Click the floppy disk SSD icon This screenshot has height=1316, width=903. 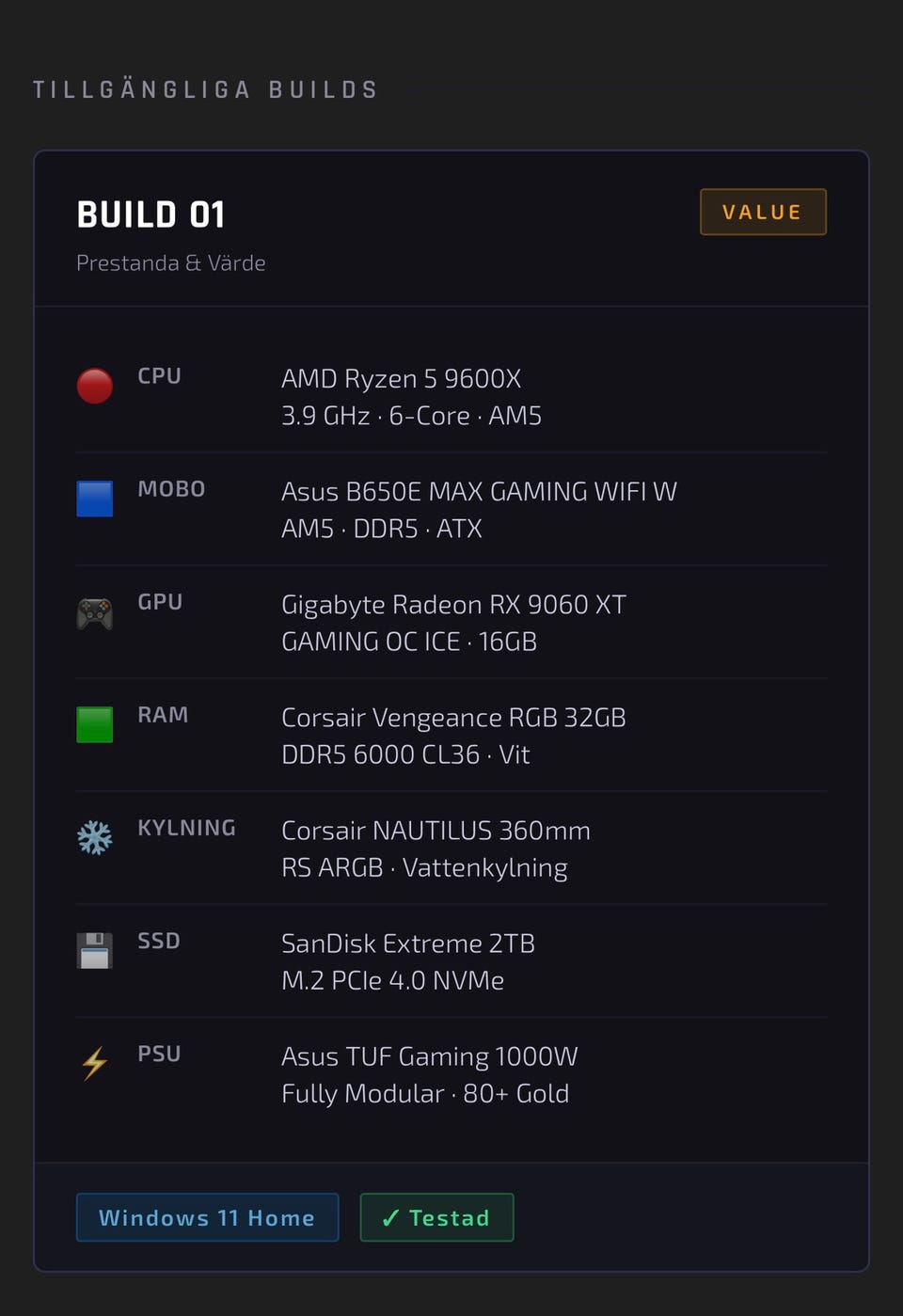click(95, 950)
